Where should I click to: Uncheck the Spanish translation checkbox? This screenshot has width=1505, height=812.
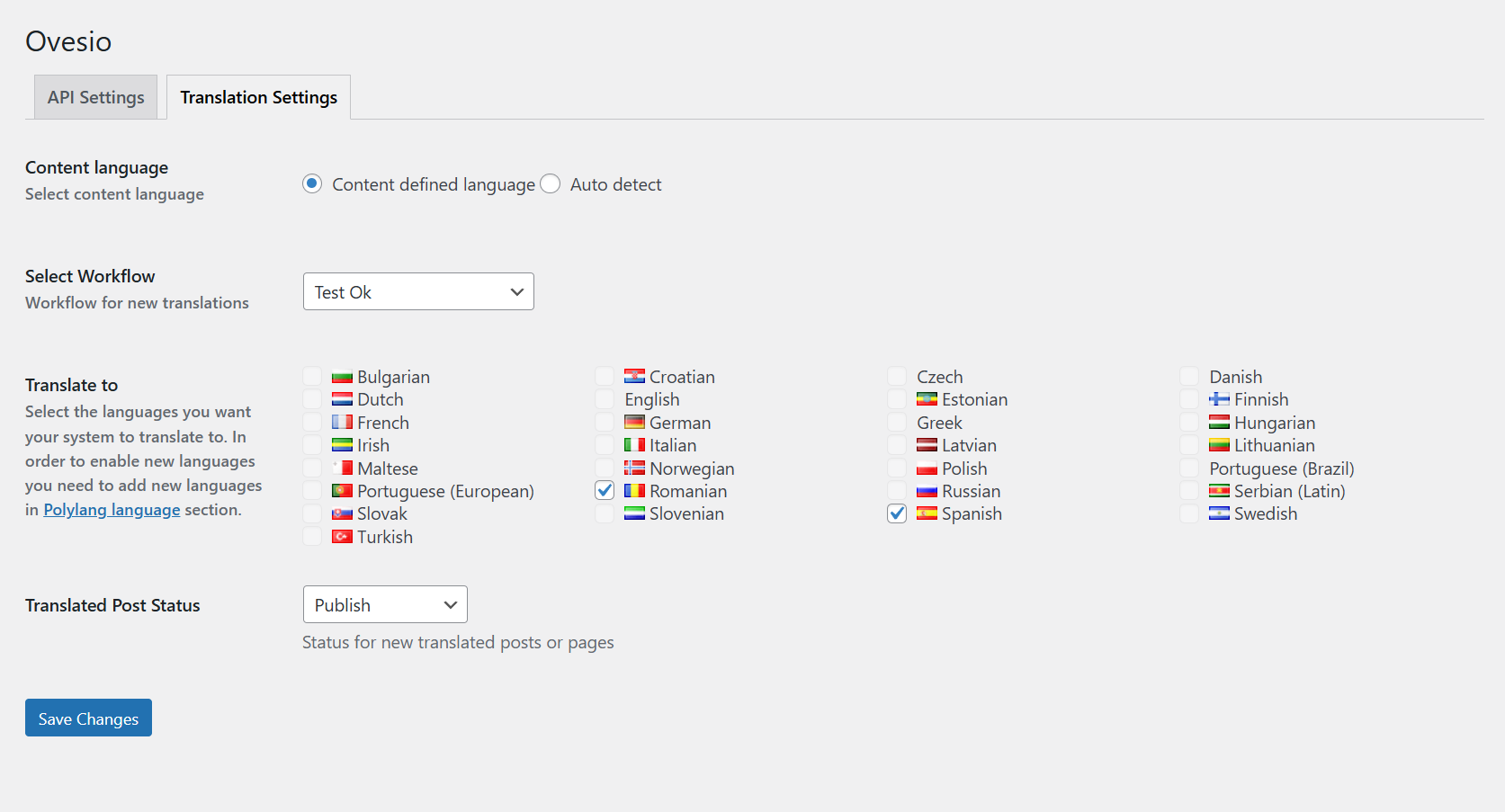point(896,513)
